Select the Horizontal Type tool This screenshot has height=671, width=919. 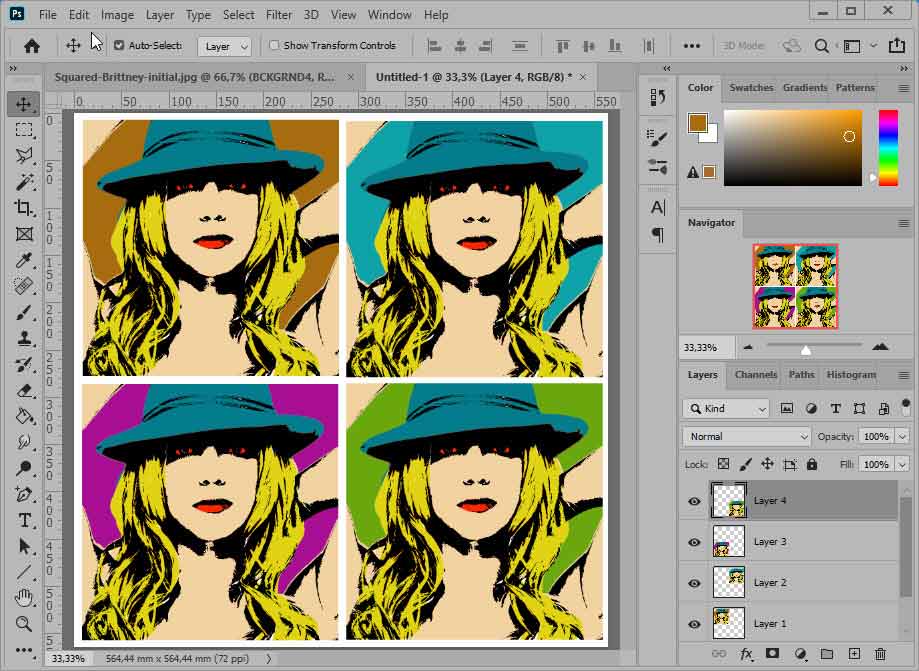click(23, 520)
